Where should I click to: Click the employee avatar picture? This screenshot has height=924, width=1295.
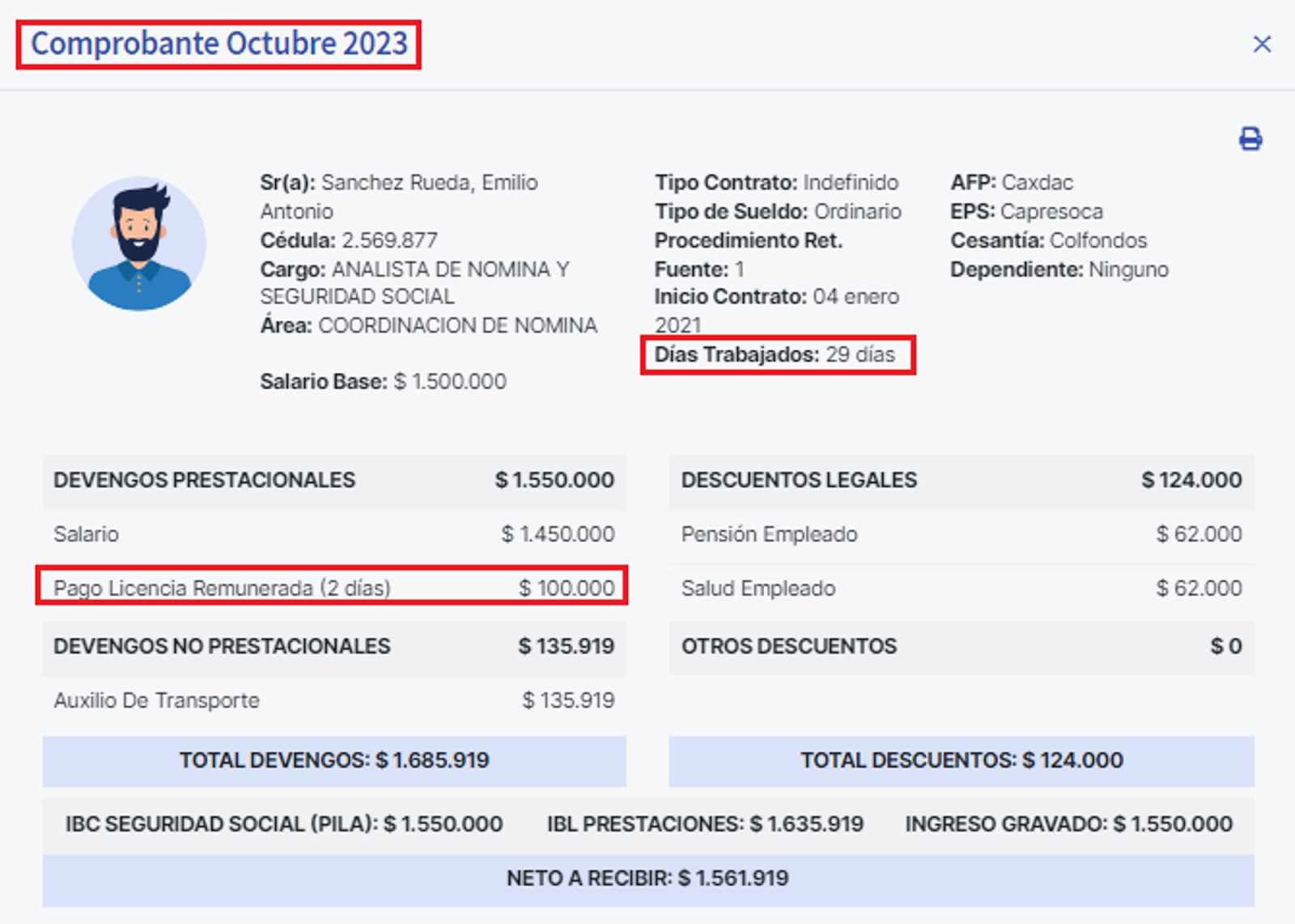pyautogui.click(x=139, y=244)
